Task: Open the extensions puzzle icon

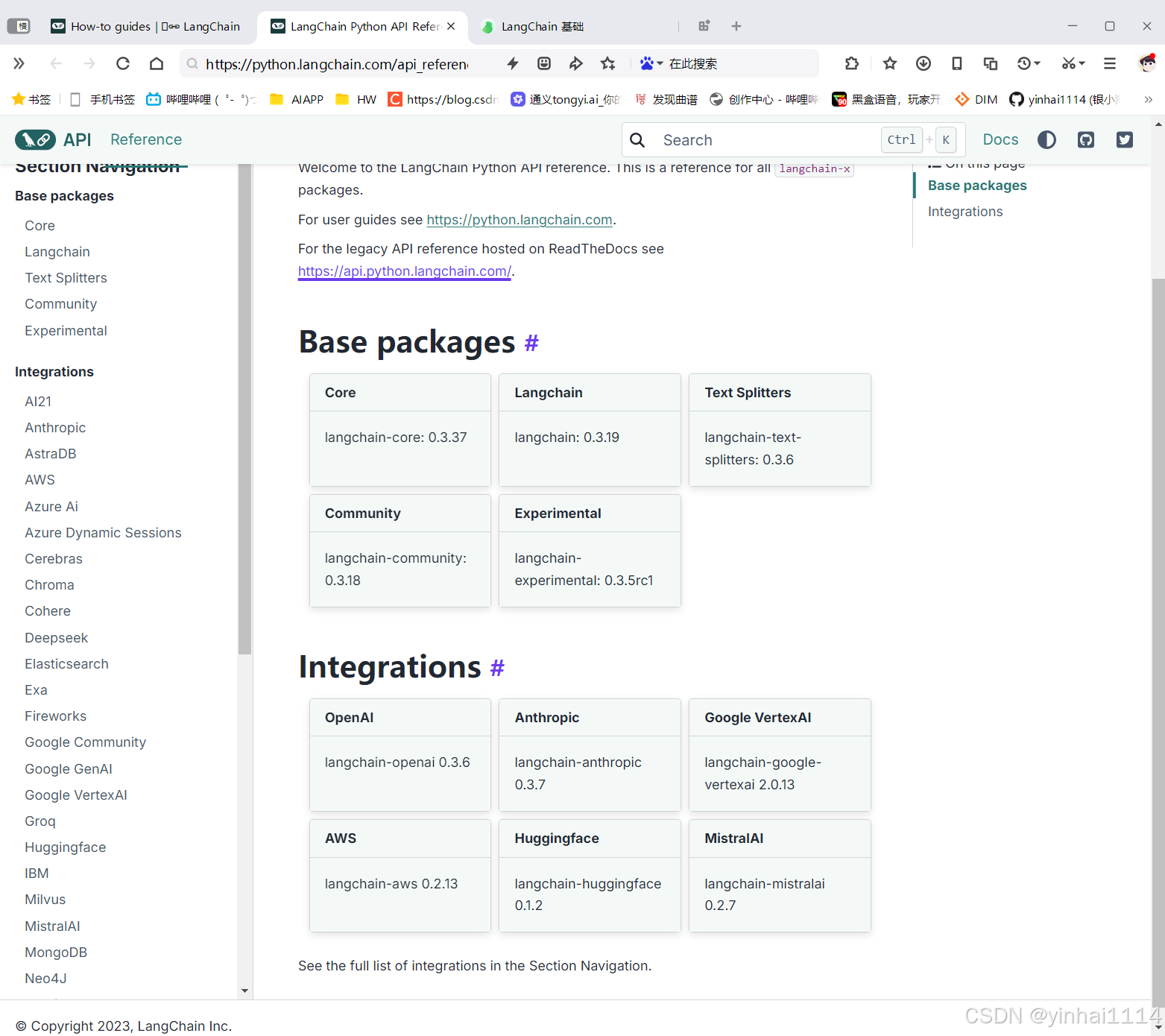Action: pyautogui.click(x=852, y=64)
